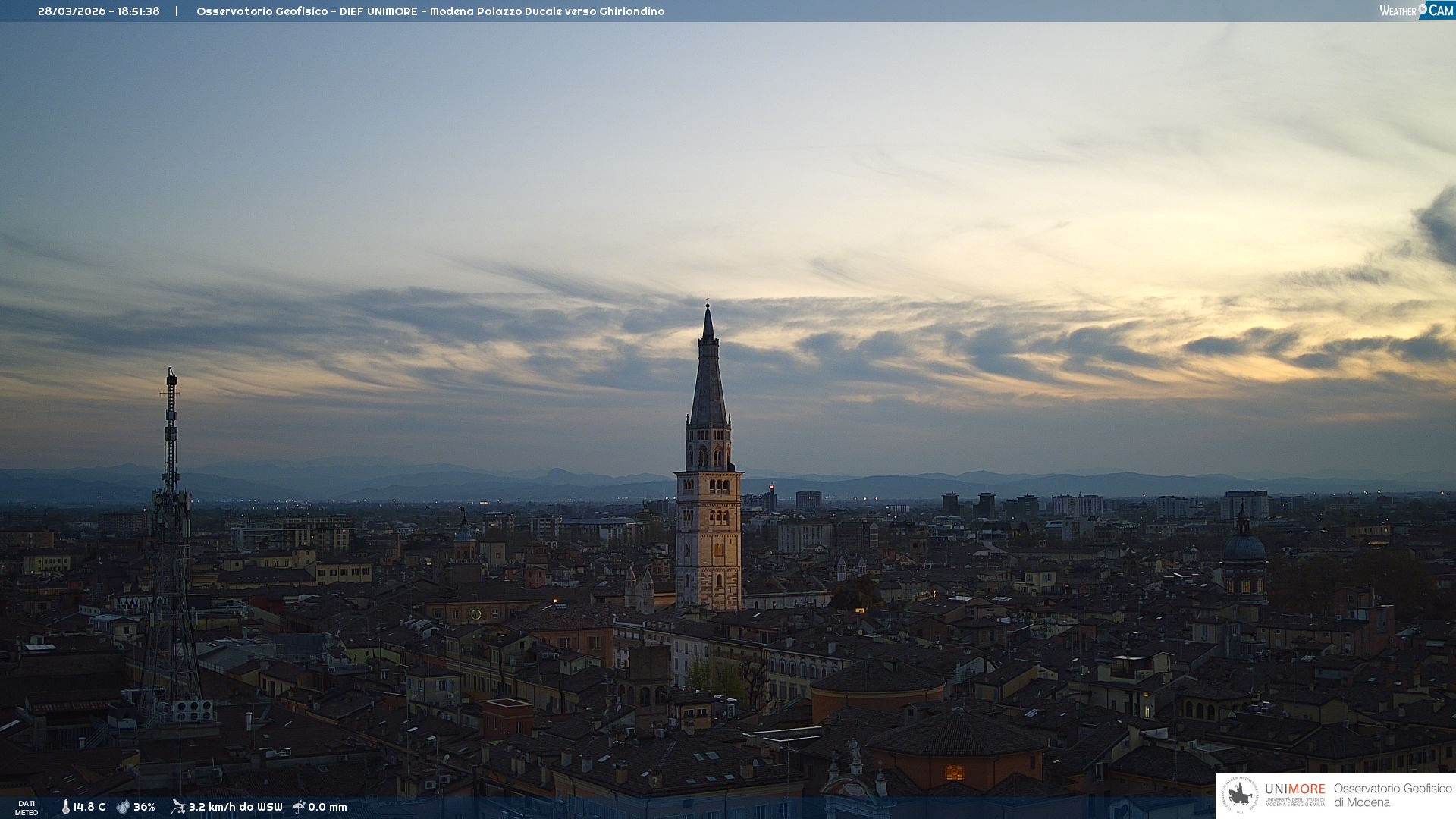
Task: Click the thermometer temperature icon
Action: [x=65, y=807]
